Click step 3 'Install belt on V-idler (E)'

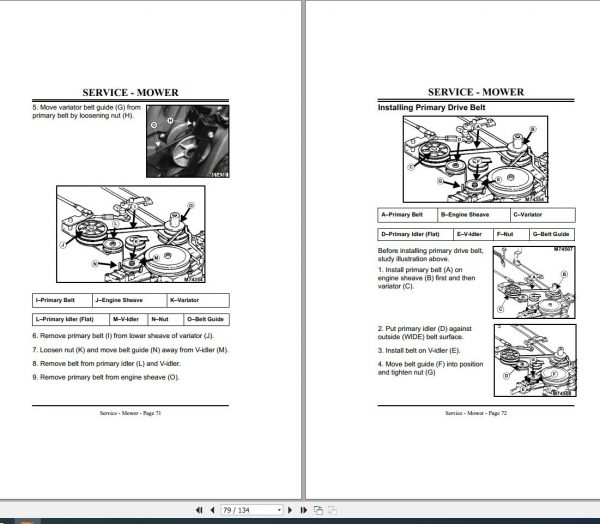pos(419,351)
